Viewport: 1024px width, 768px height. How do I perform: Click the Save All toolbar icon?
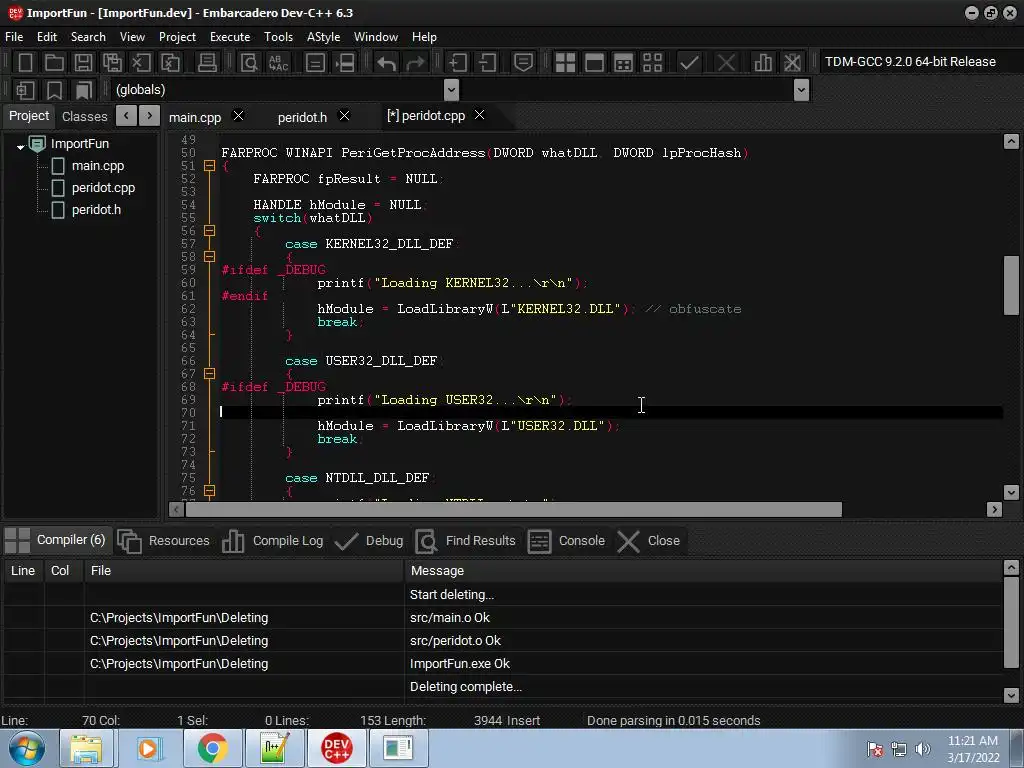point(112,63)
